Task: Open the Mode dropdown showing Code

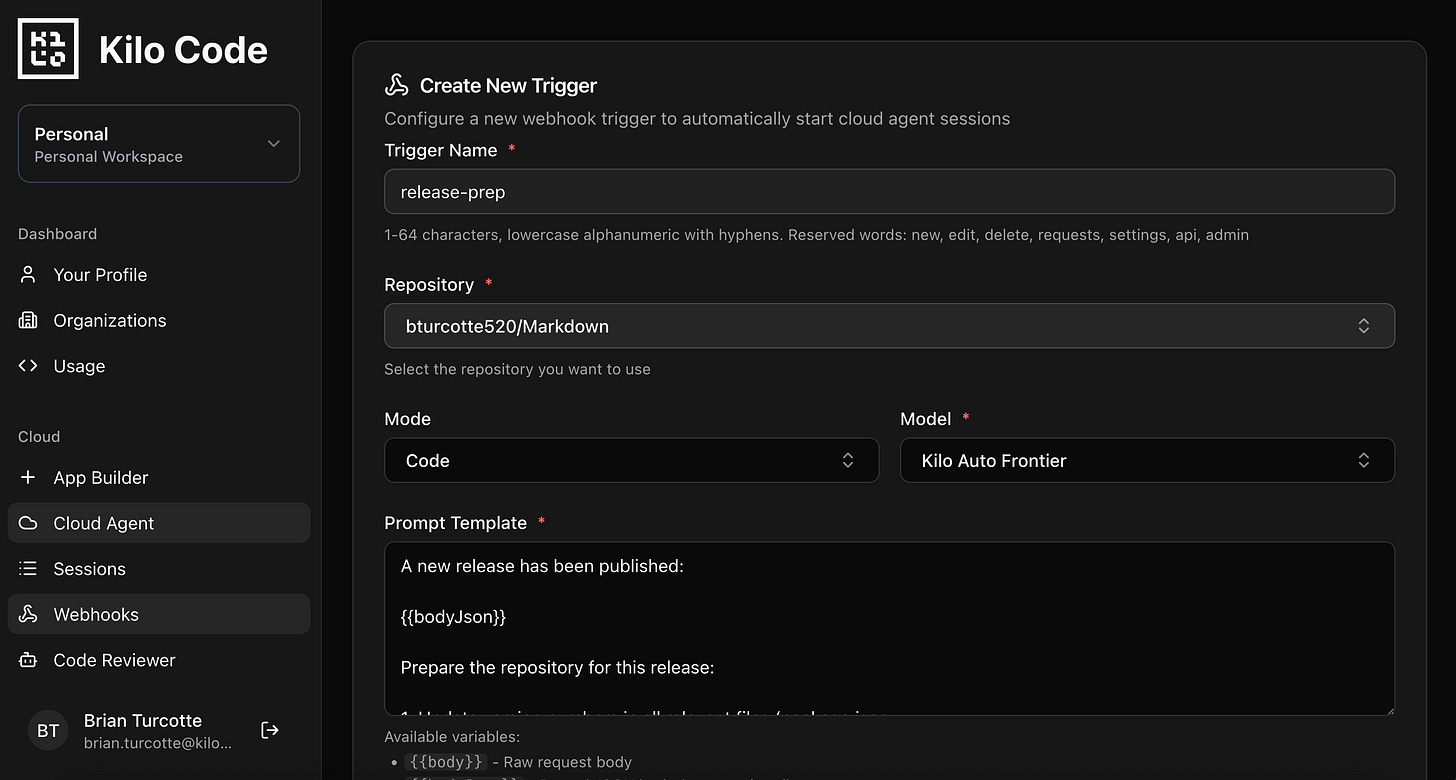Action: pyautogui.click(x=631, y=460)
